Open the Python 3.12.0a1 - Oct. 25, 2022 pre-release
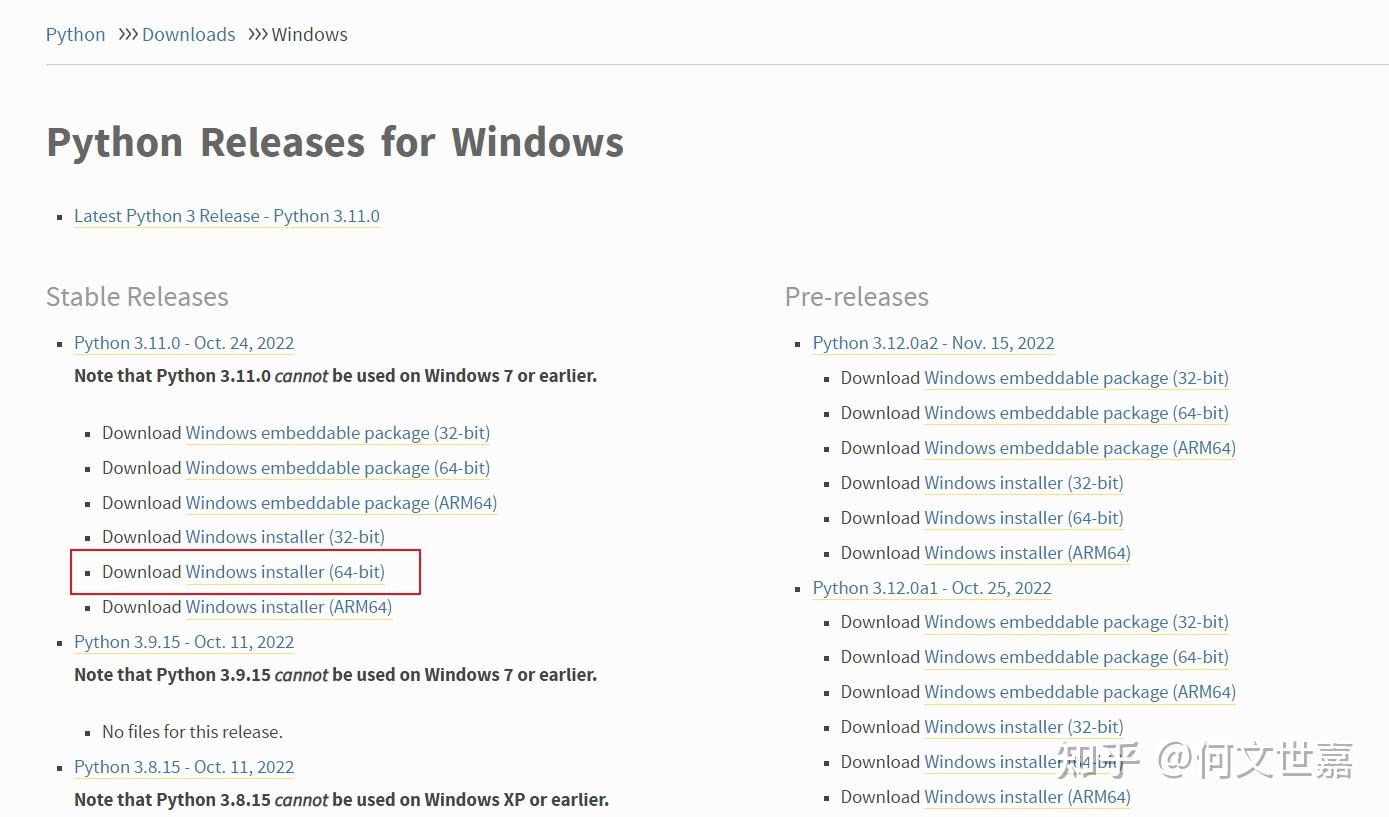 point(932,588)
